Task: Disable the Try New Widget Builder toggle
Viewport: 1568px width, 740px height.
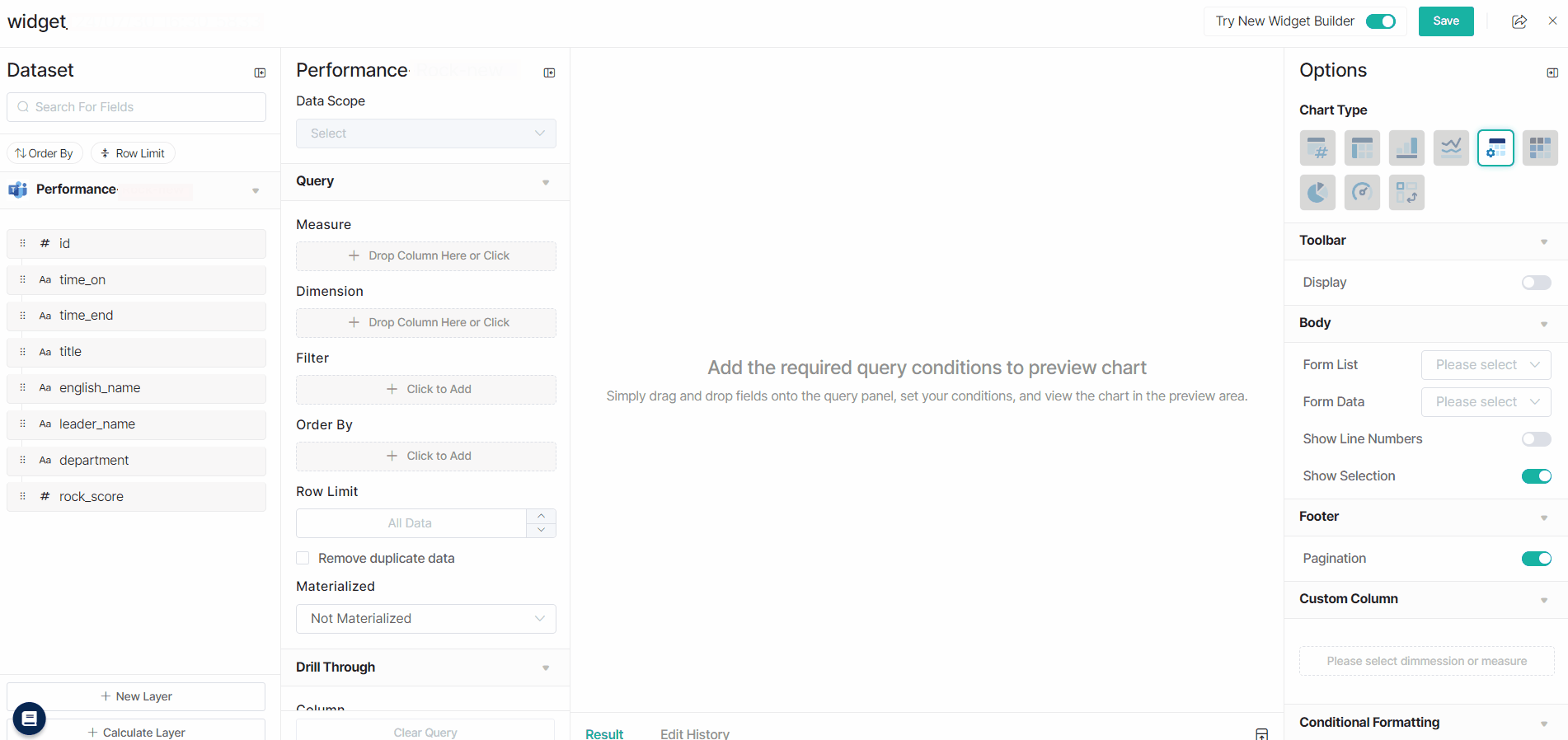Action: coord(1380,21)
